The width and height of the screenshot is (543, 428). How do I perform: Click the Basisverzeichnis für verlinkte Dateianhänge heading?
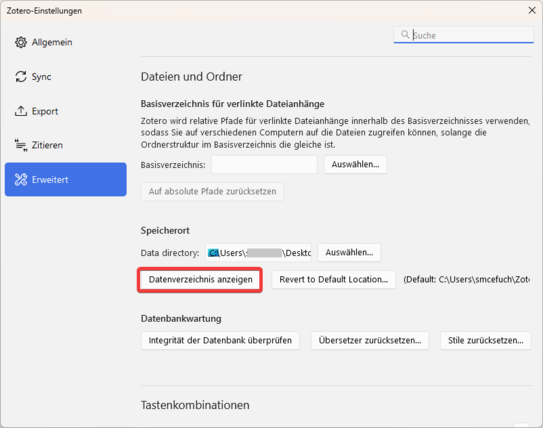232,104
